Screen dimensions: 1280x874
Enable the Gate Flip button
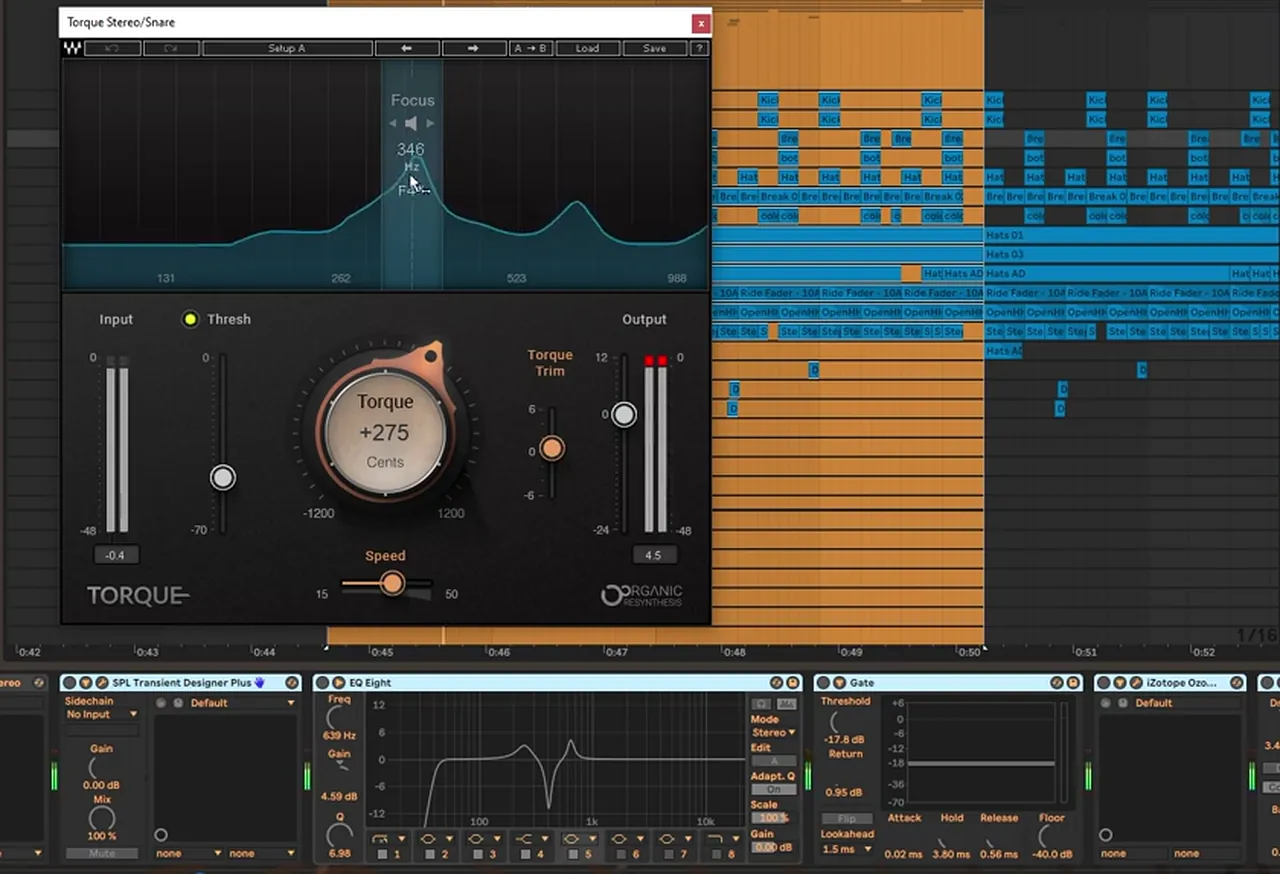pyautogui.click(x=846, y=819)
